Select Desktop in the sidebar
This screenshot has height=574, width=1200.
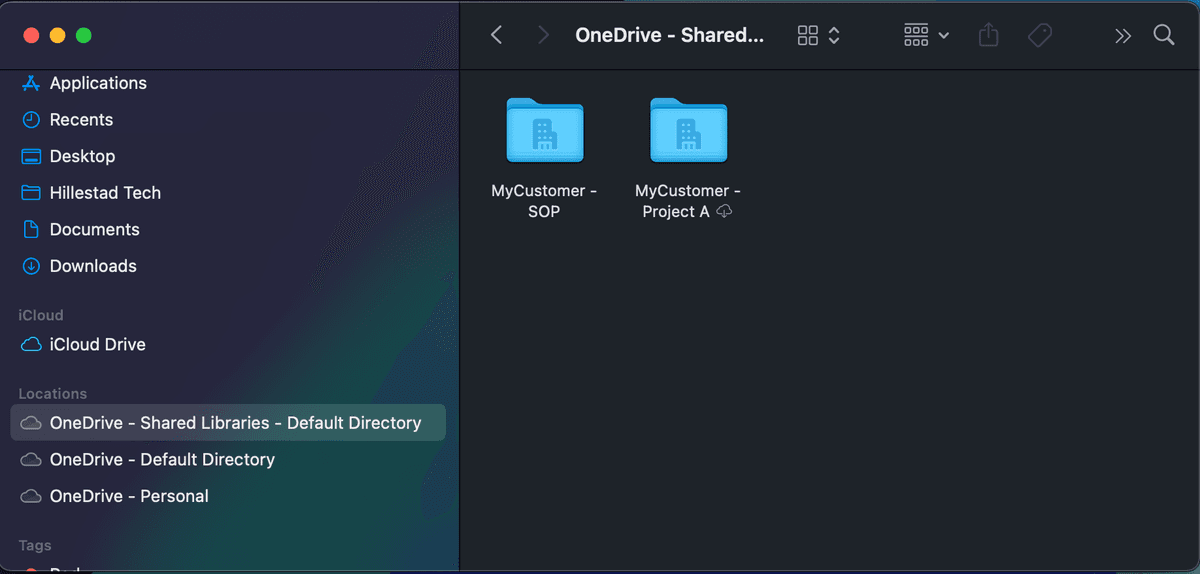pos(82,156)
